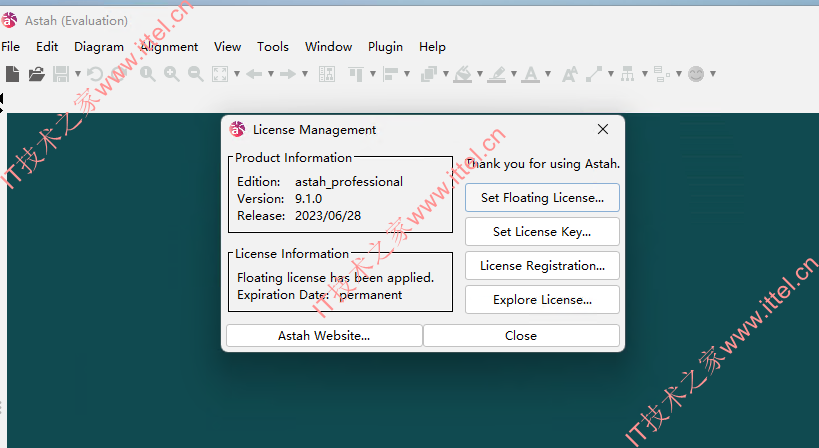Image resolution: width=819 pixels, height=448 pixels.
Task: Click the font size AA icon
Action: 570,74
